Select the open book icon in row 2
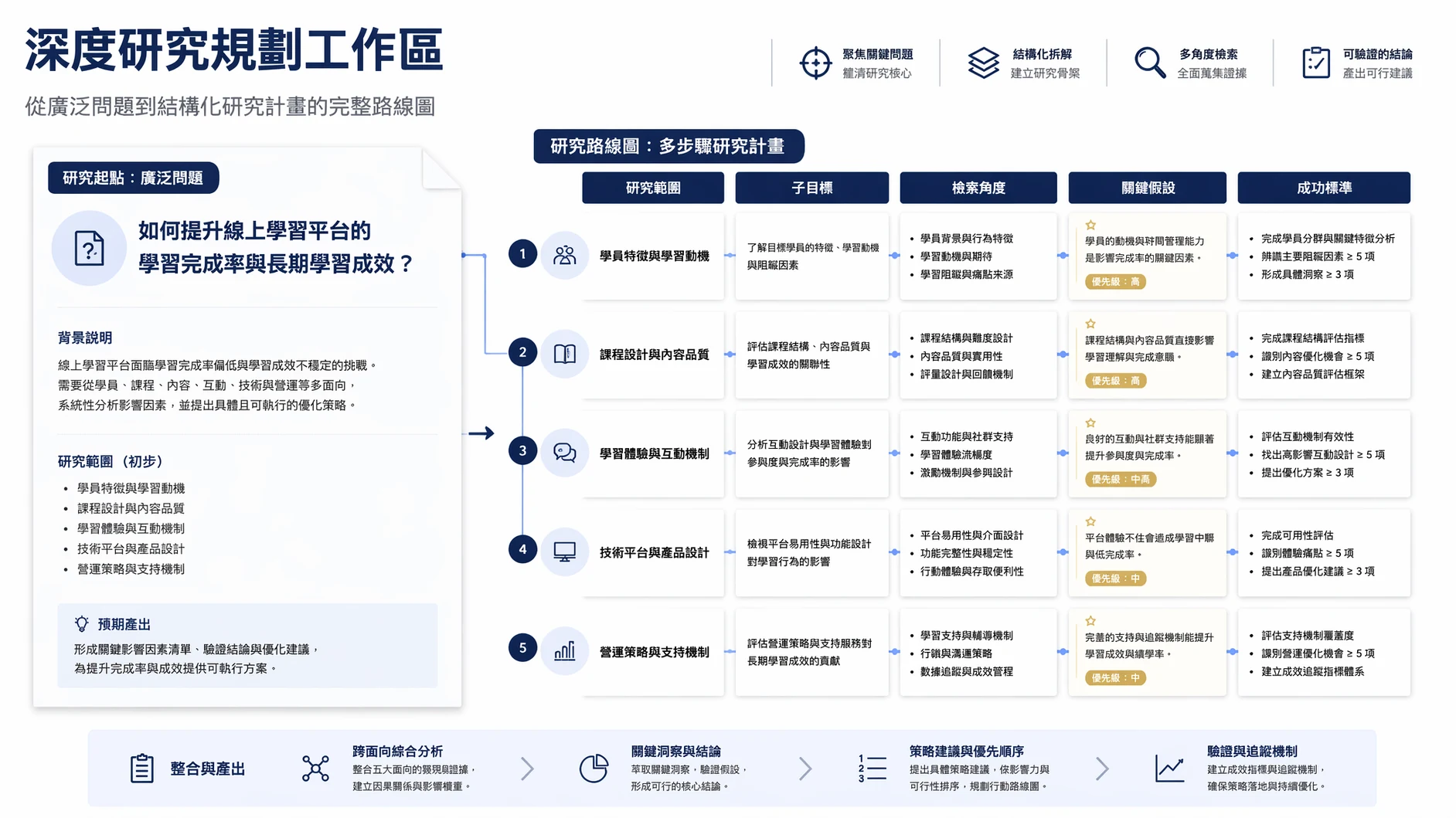The height and width of the screenshot is (818, 1456). pyautogui.click(x=565, y=354)
